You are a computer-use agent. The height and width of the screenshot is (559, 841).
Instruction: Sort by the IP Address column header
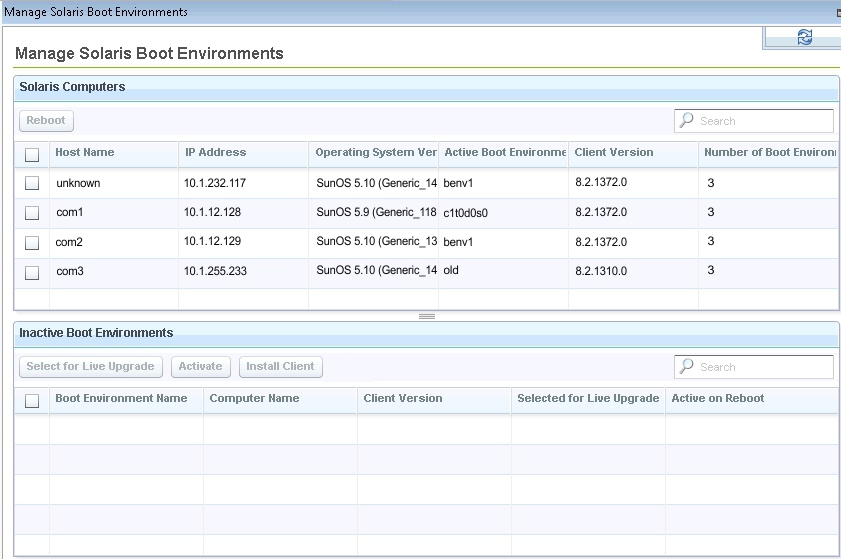point(215,153)
